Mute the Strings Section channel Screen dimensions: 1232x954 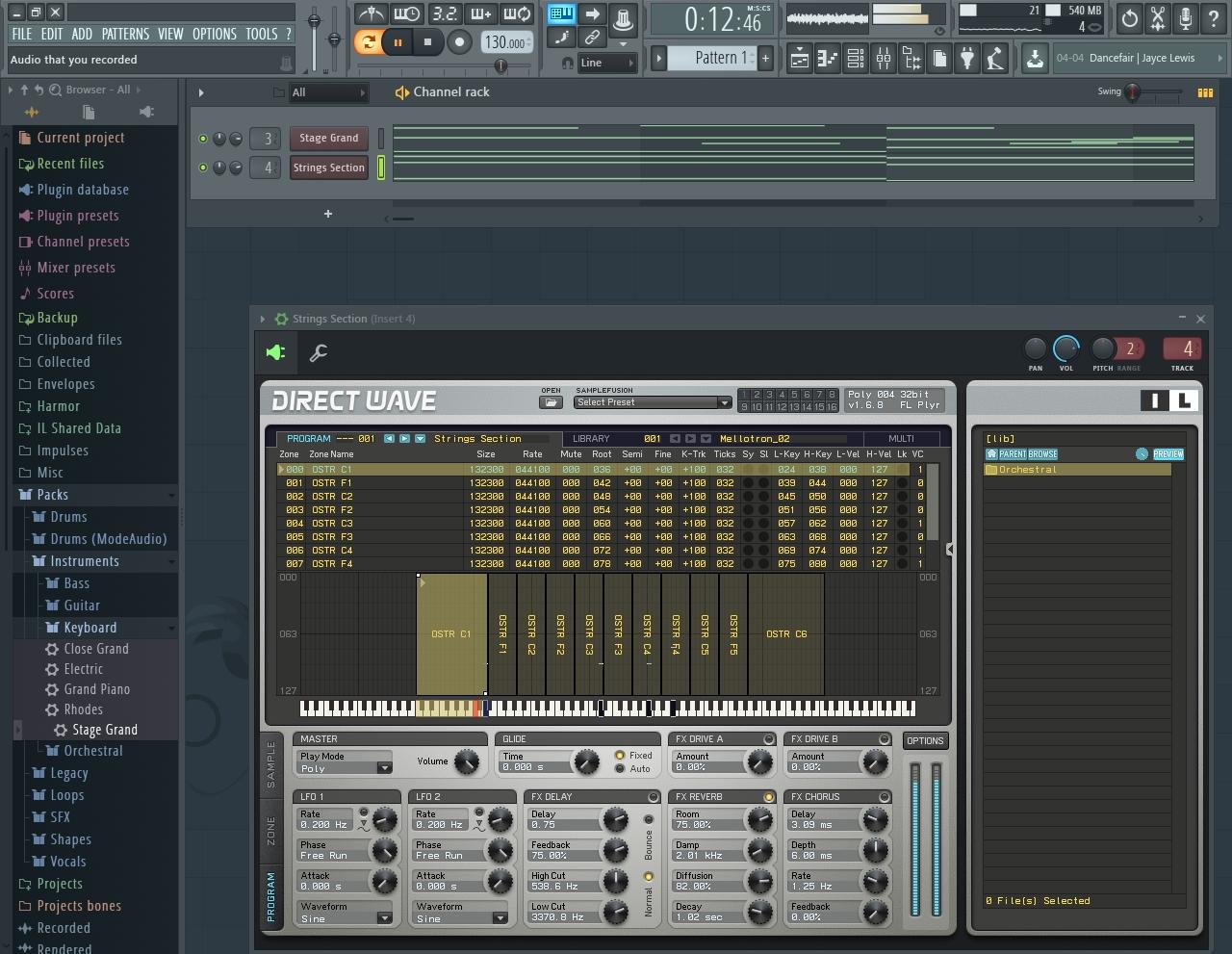[x=202, y=168]
